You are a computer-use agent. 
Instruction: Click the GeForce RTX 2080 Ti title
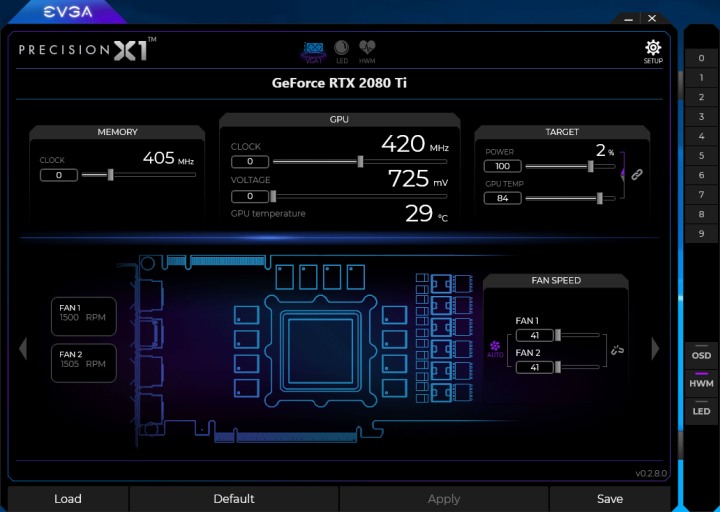339,83
